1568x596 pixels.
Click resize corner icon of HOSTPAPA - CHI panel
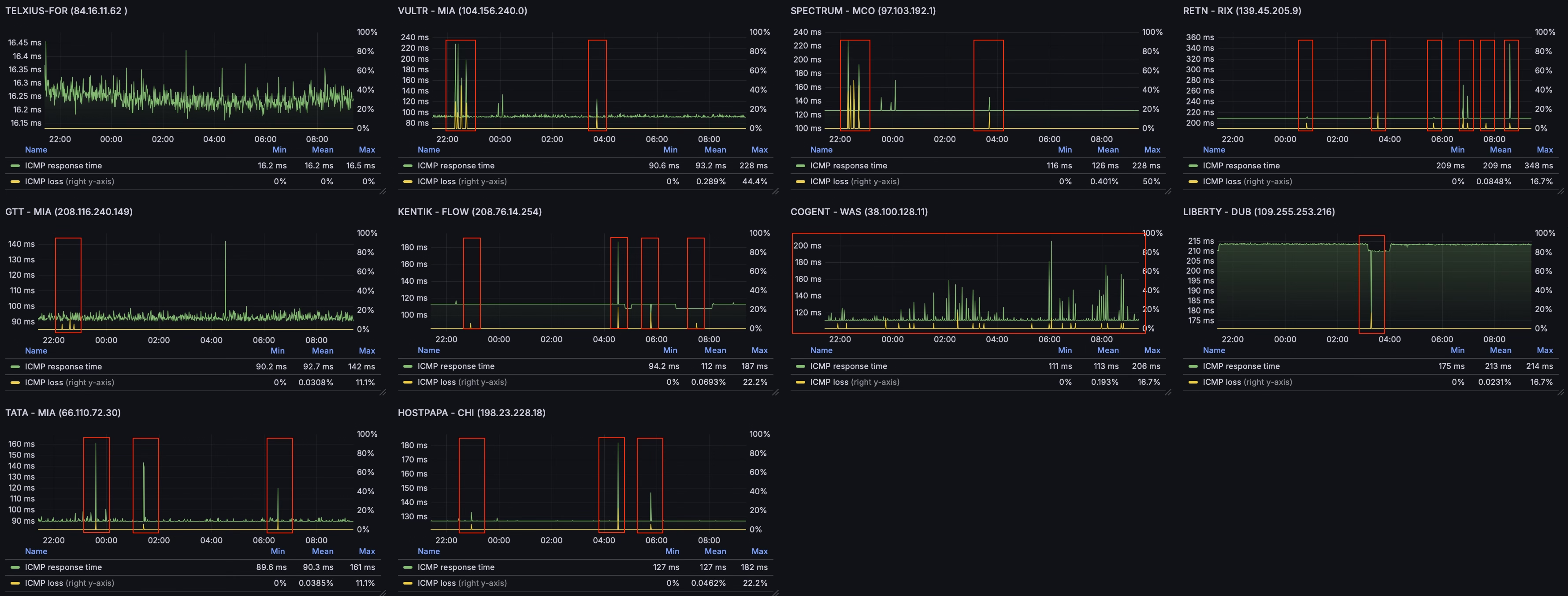776,592
